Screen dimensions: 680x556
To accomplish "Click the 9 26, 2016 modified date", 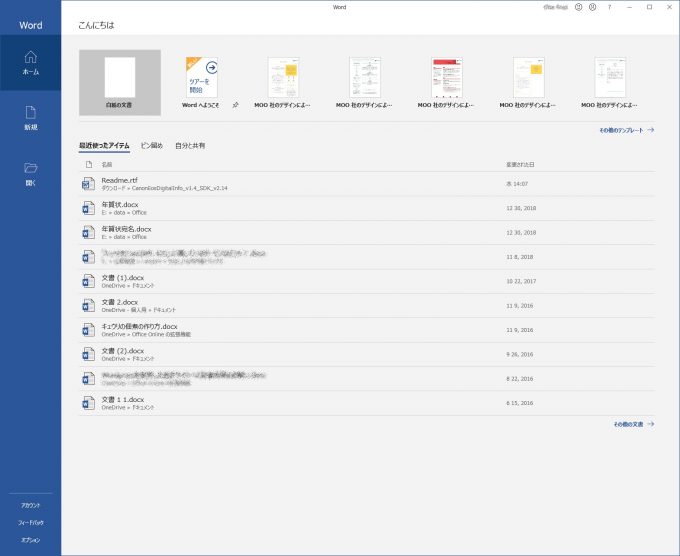I will point(520,354).
